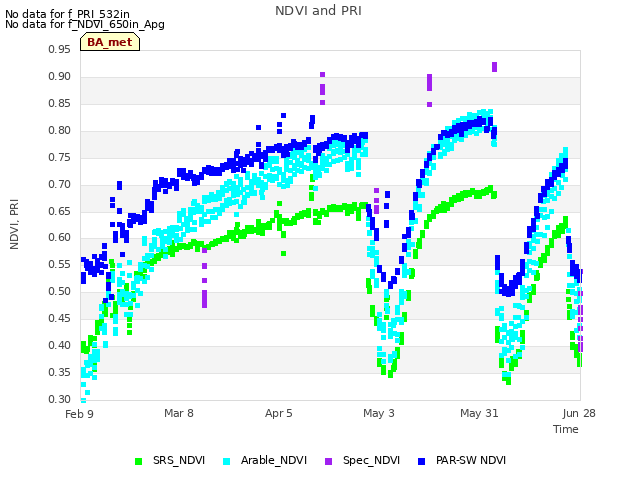Click the 0.40 y-axis tick label

[x=60, y=345]
